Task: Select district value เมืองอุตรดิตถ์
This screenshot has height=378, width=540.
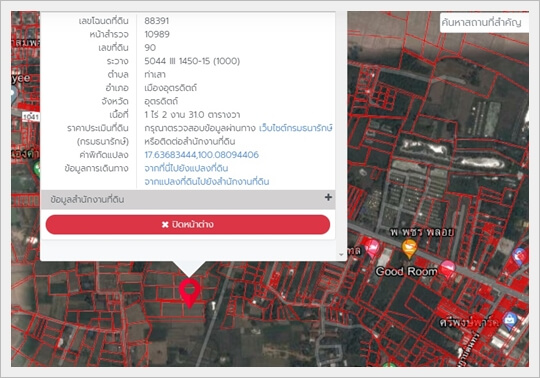Action: (x=170, y=88)
